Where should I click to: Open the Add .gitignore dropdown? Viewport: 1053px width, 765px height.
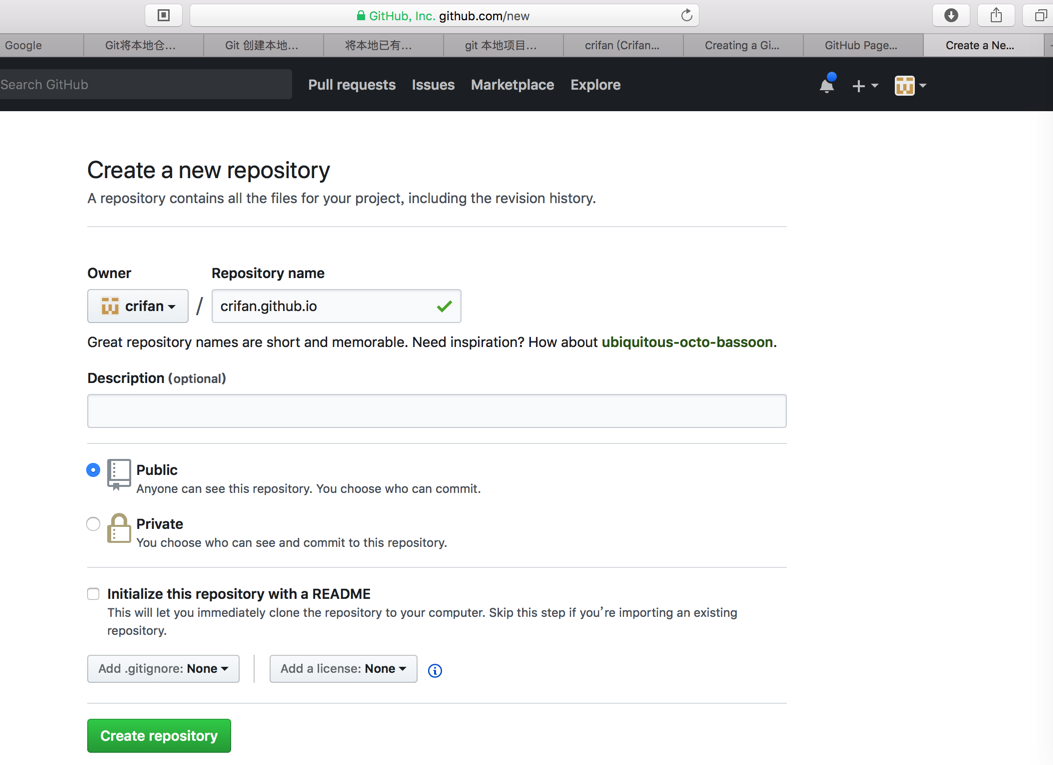coord(163,669)
